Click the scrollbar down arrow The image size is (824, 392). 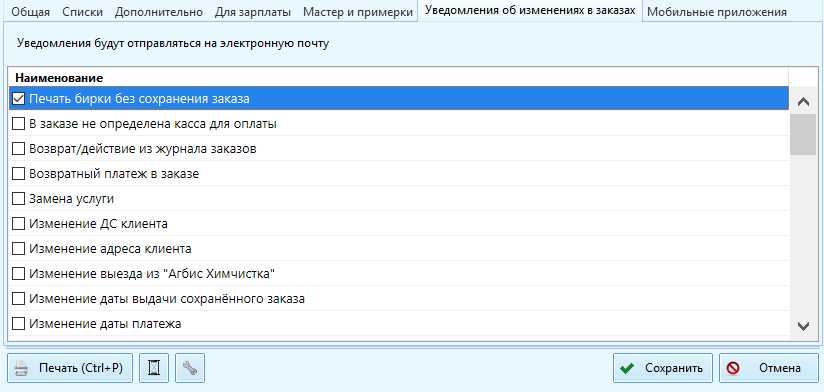[x=803, y=326]
